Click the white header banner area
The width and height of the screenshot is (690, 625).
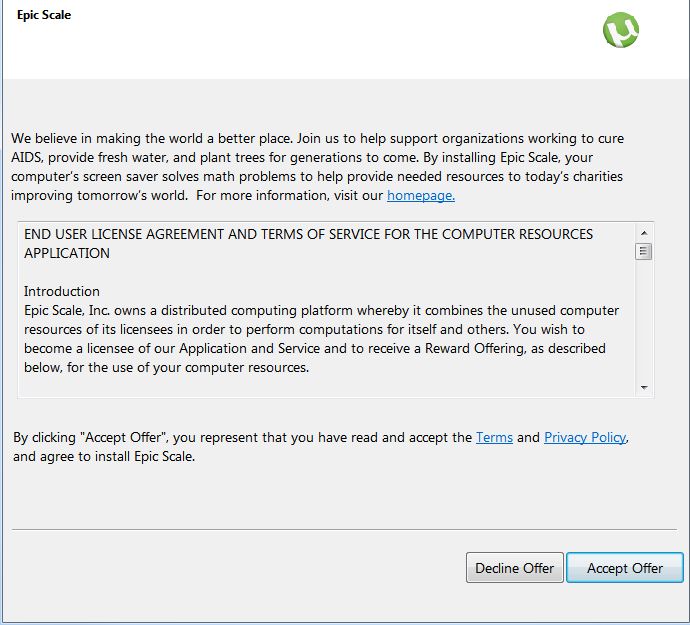300,45
